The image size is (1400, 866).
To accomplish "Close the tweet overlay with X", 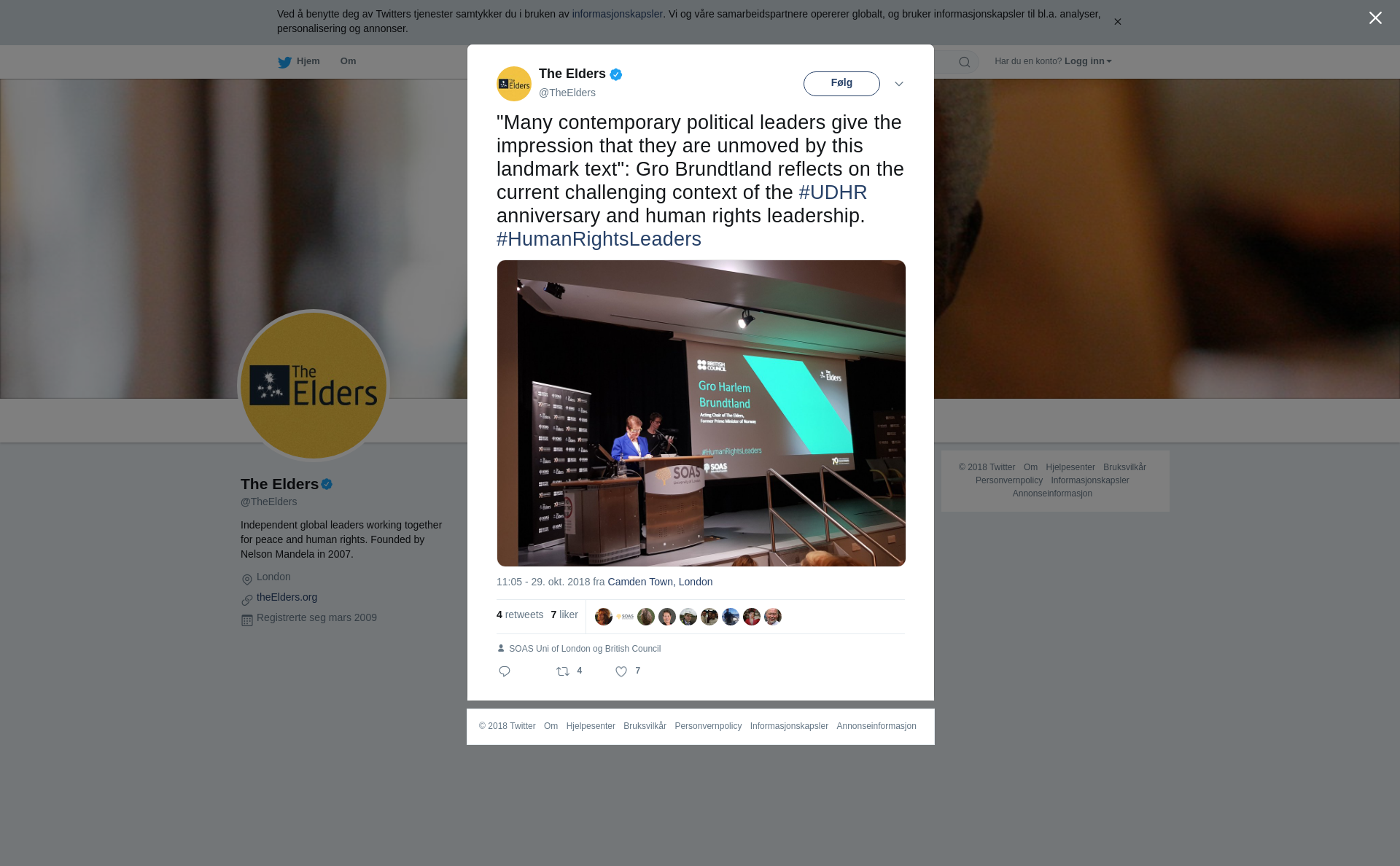I will [1375, 18].
